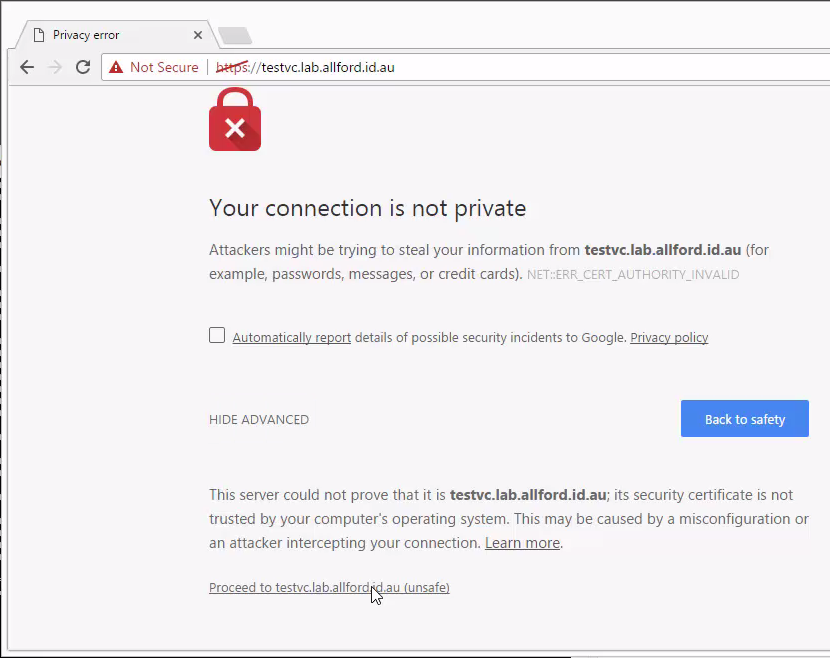This screenshot has width=830, height=658.
Task: Click the red warning triangle icon
Action: pos(116,67)
